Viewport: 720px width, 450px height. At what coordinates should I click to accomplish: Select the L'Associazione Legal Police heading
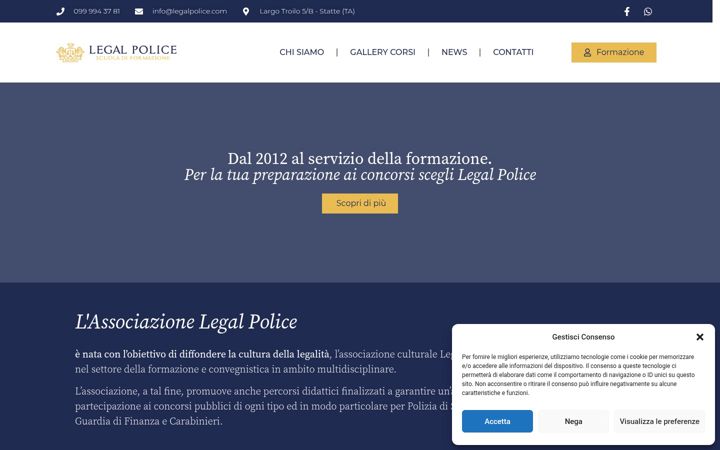coord(186,321)
